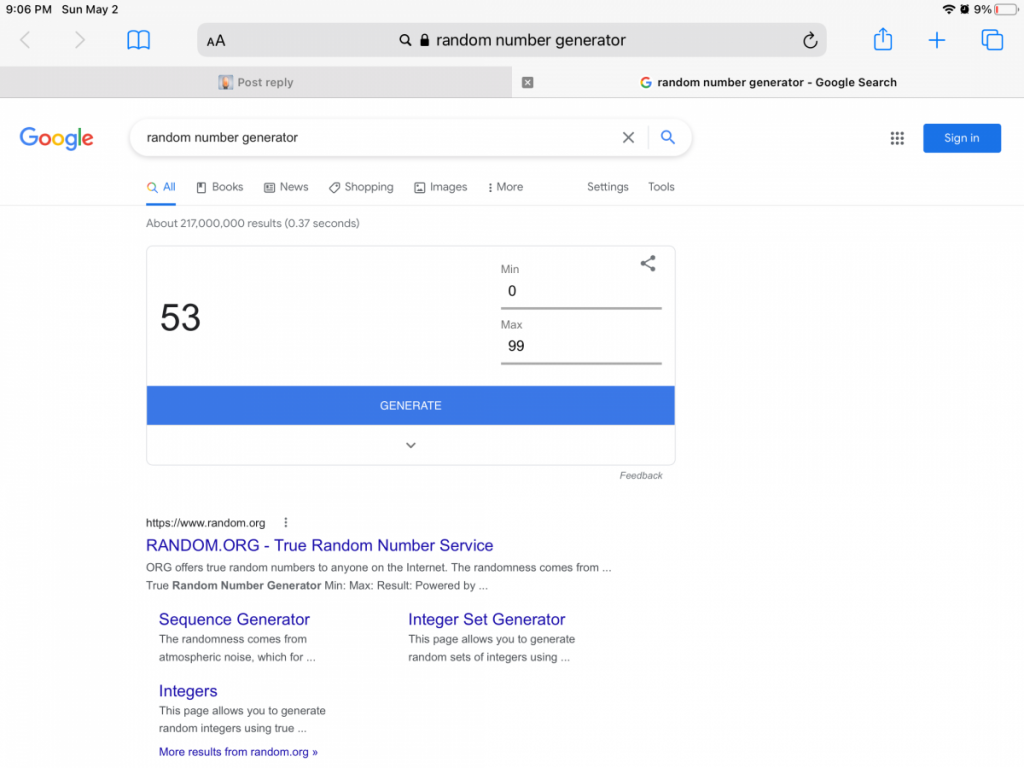Show all tabs overview icon
This screenshot has width=1024, height=768.
991,40
